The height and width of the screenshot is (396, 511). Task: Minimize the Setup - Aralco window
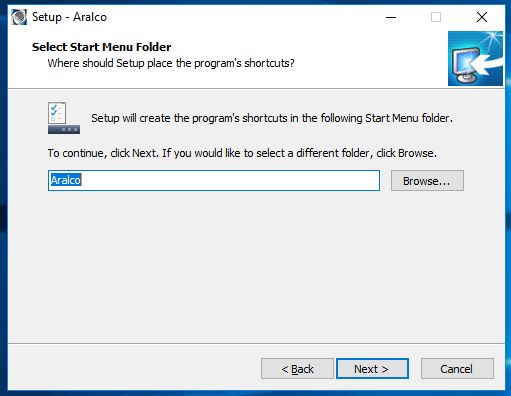coord(391,17)
